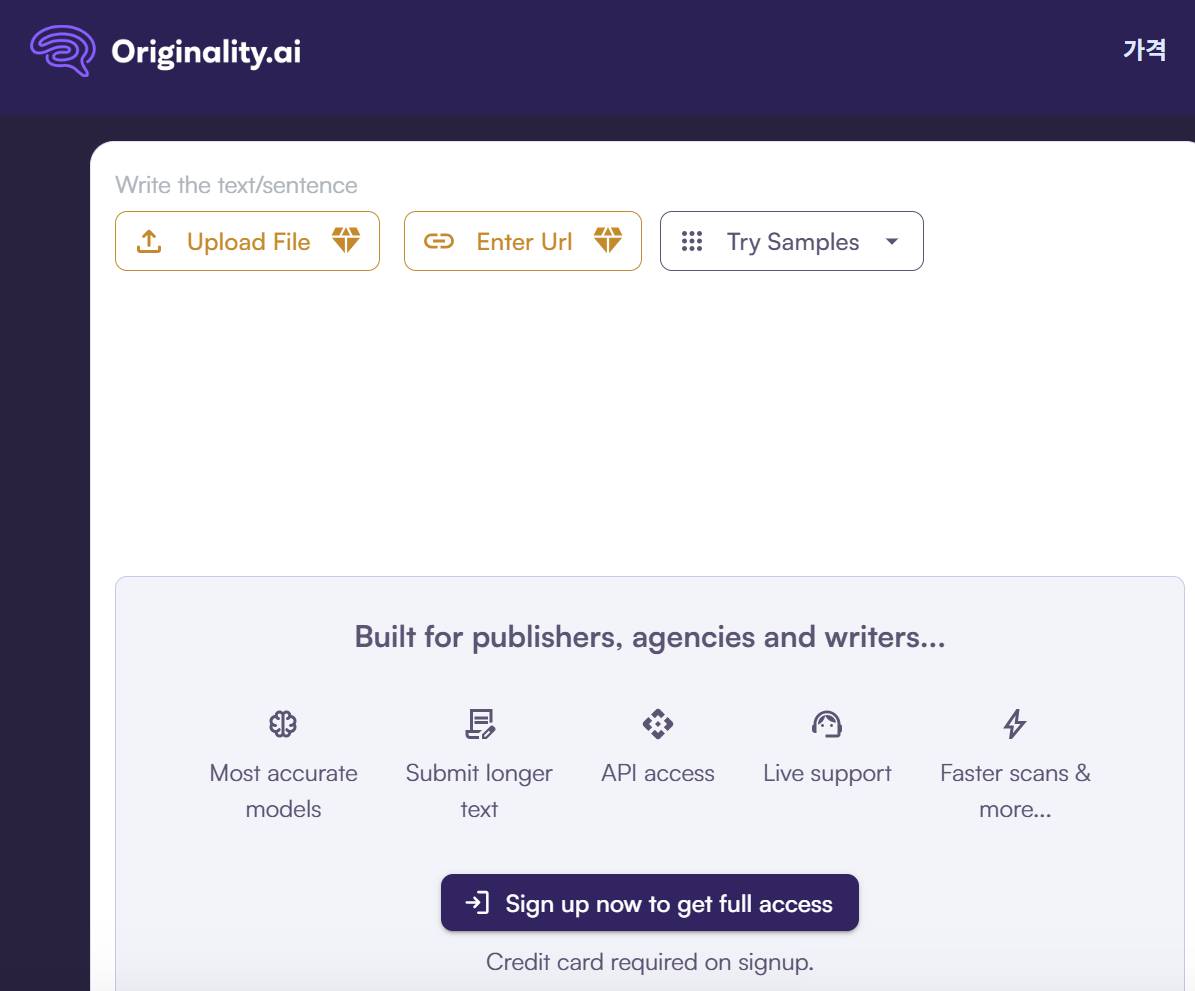Click the Originality.ai brain logo icon

point(62,50)
